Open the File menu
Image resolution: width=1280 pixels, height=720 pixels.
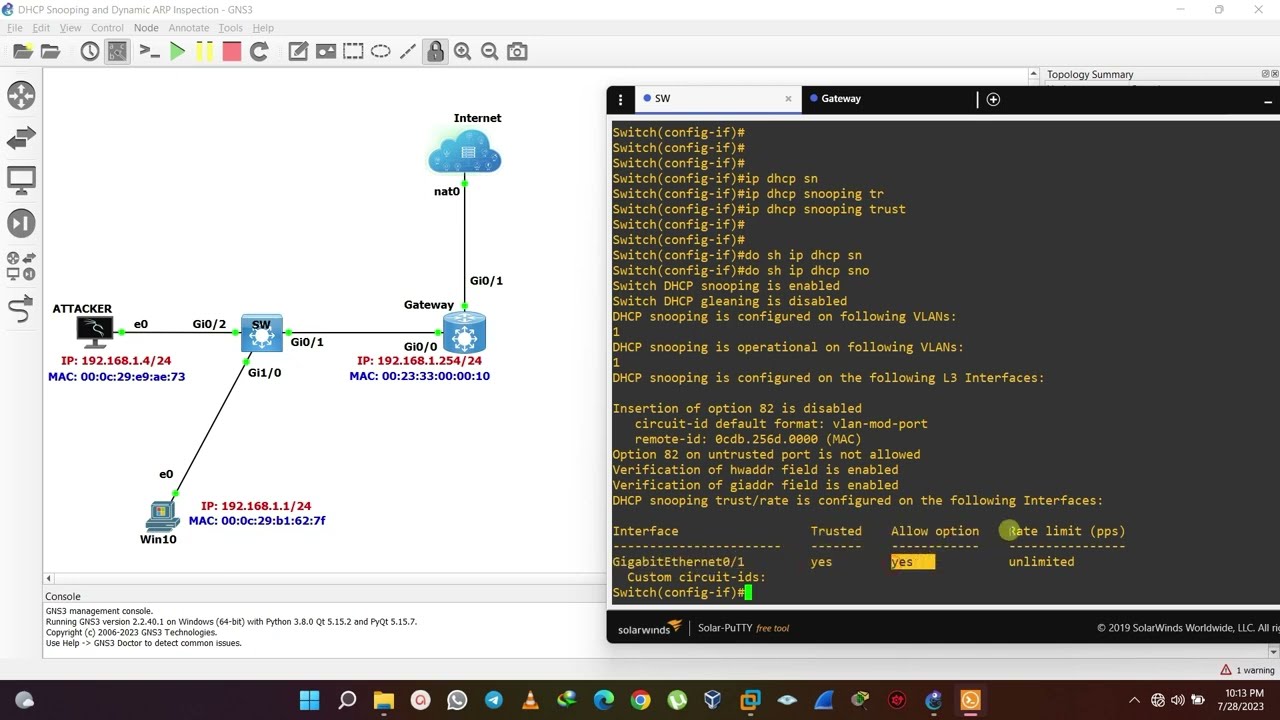[x=14, y=28]
